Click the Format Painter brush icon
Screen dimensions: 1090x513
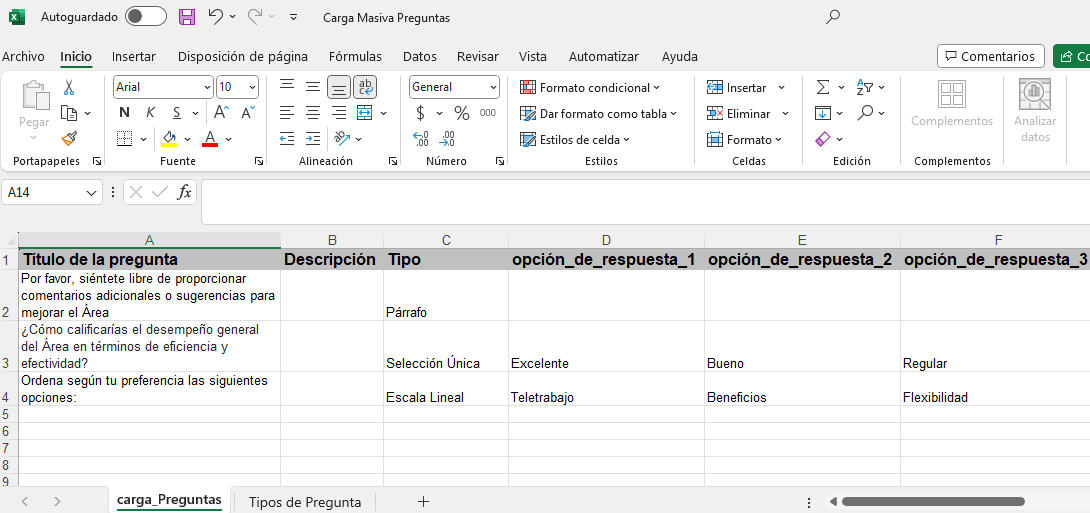pos(69,138)
